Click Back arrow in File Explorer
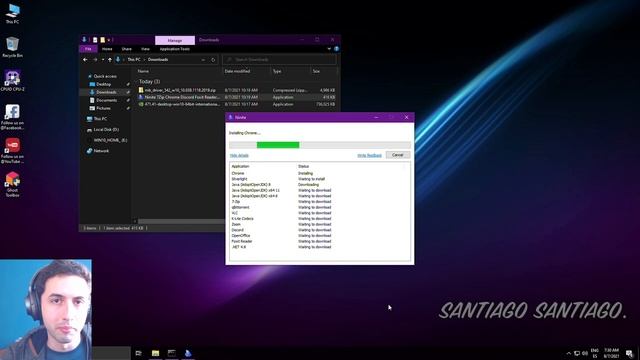This screenshot has width=640, height=360. [x=85, y=60]
